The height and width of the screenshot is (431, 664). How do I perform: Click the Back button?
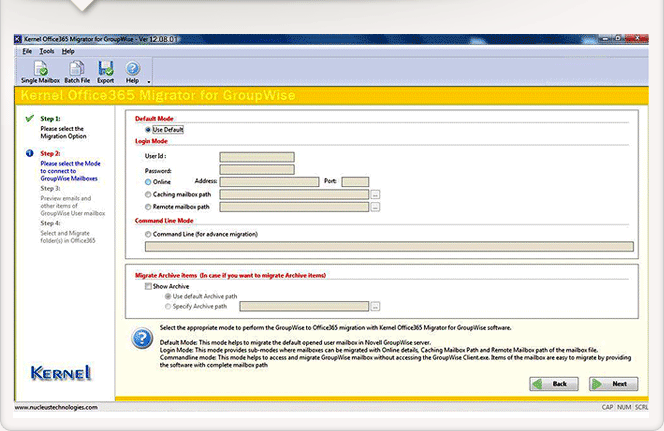[554, 384]
